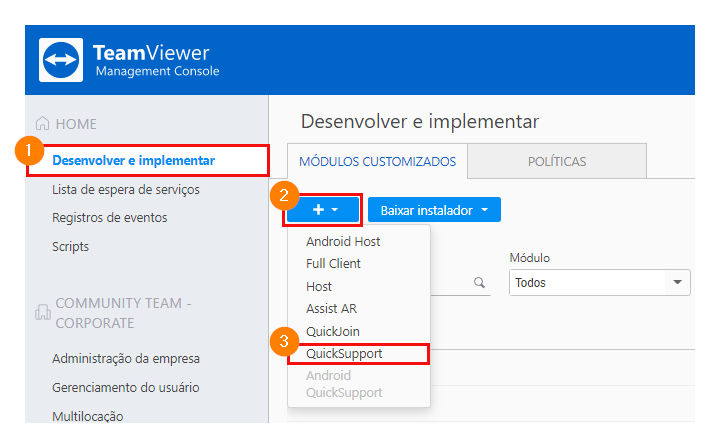Image resolution: width=720 pixels, height=448 pixels.
Task: Switch to the POLÍTICAS tab
Action: click(557, 161)
